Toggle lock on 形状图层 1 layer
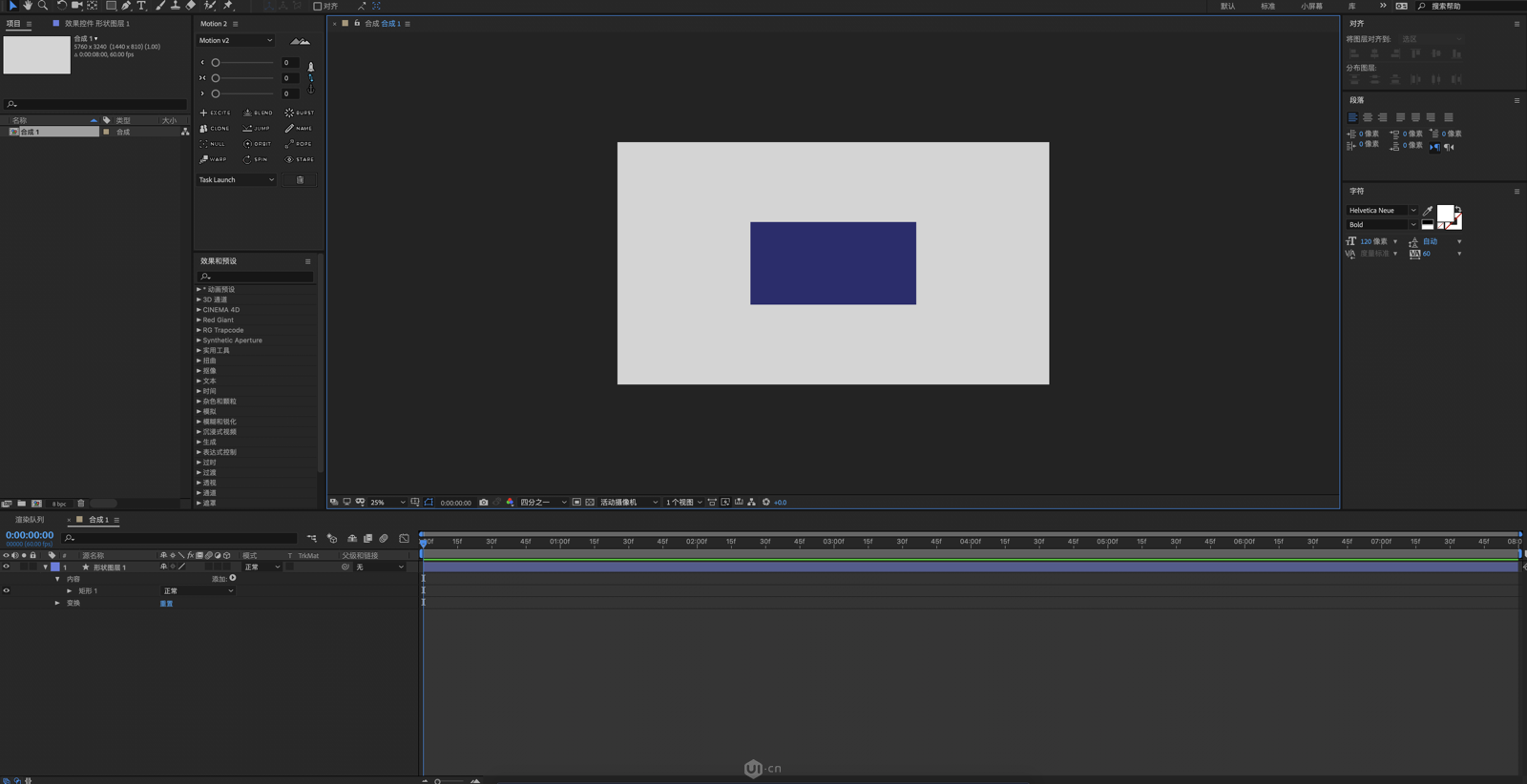Viewport: 1527px width, 784px height. tap(32, 567)
